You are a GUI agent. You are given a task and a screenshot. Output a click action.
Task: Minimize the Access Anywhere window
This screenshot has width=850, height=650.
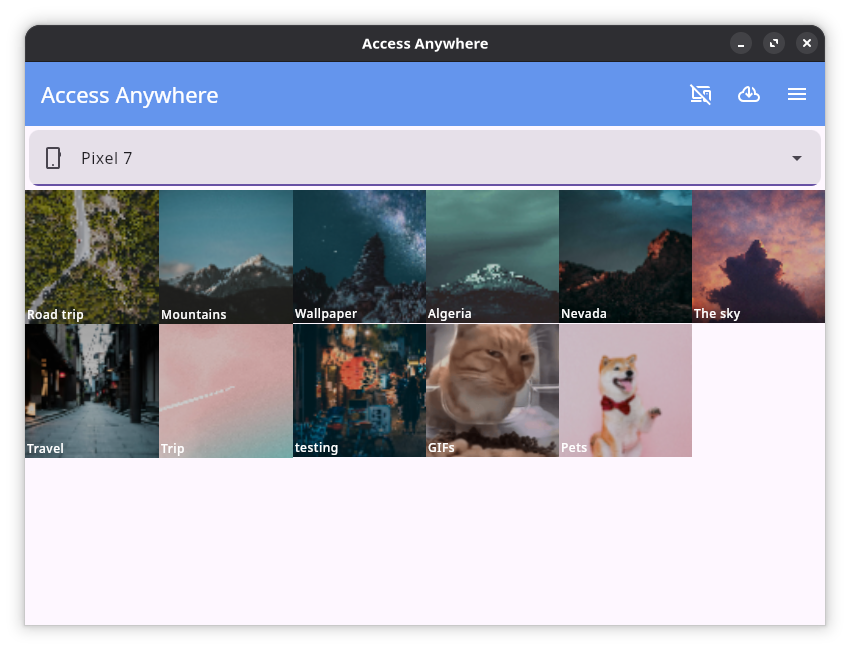pyautogui.click(x=740, y=43)
